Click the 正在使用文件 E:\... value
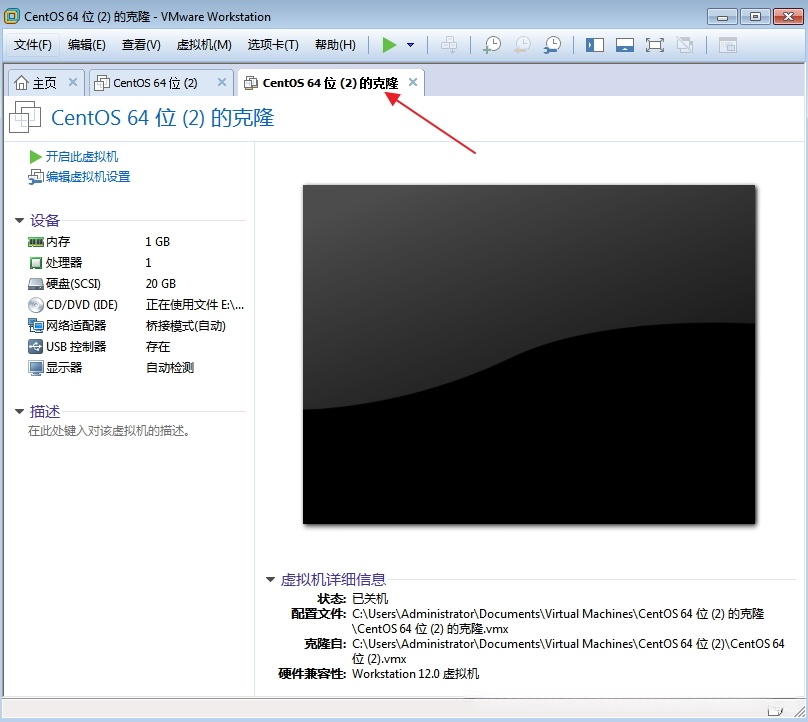 (x=195, y=305)
